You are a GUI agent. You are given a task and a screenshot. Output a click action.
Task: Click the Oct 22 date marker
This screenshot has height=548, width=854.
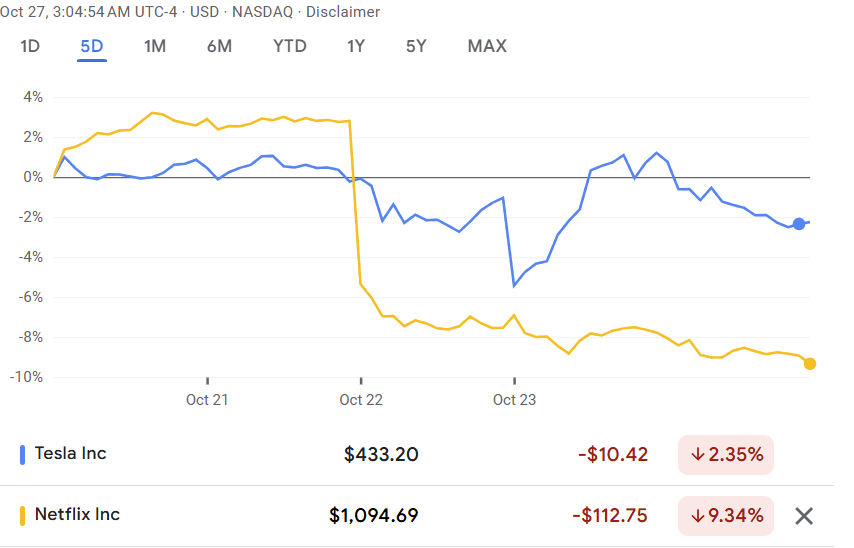point(360,400)
